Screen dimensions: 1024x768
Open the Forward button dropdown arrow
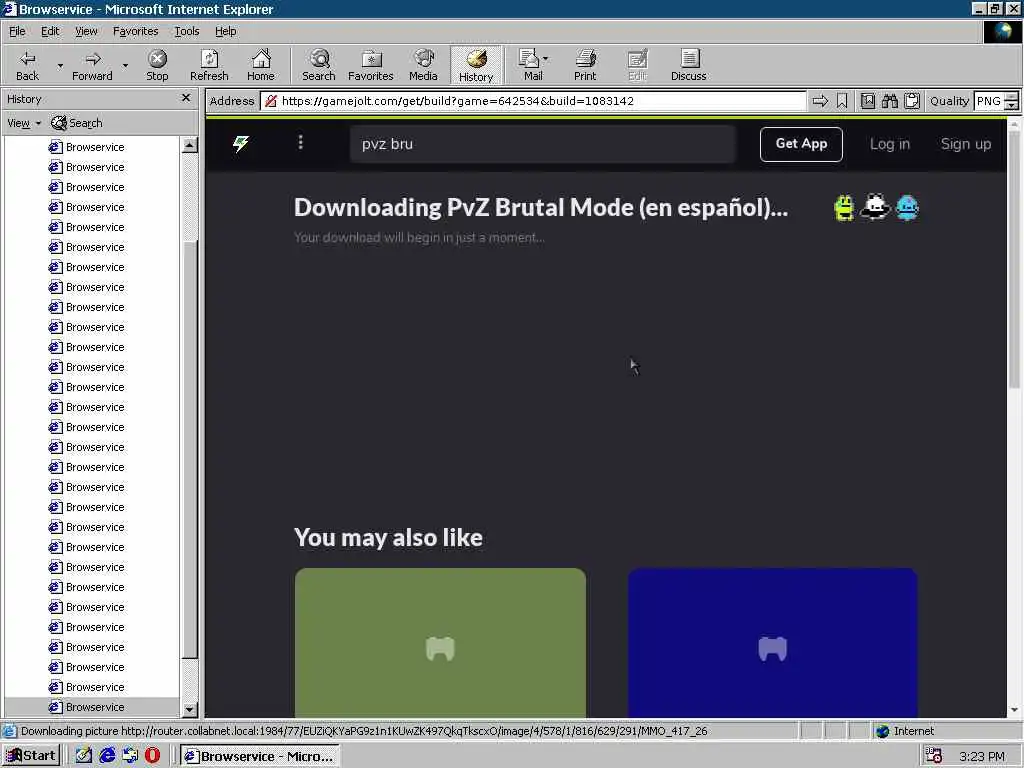pos(125,65)
